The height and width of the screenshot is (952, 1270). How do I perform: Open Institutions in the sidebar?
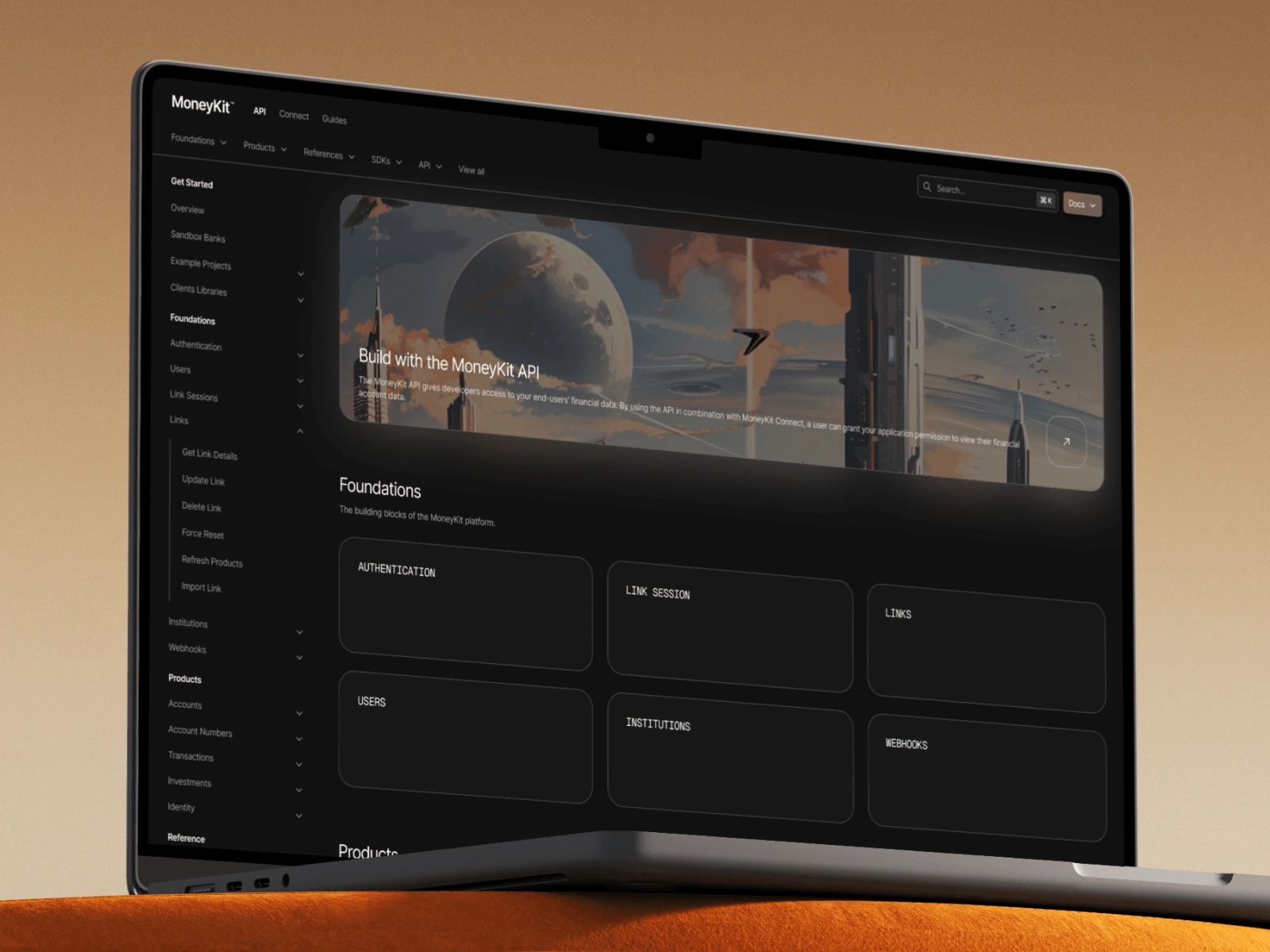coord(188,624)
